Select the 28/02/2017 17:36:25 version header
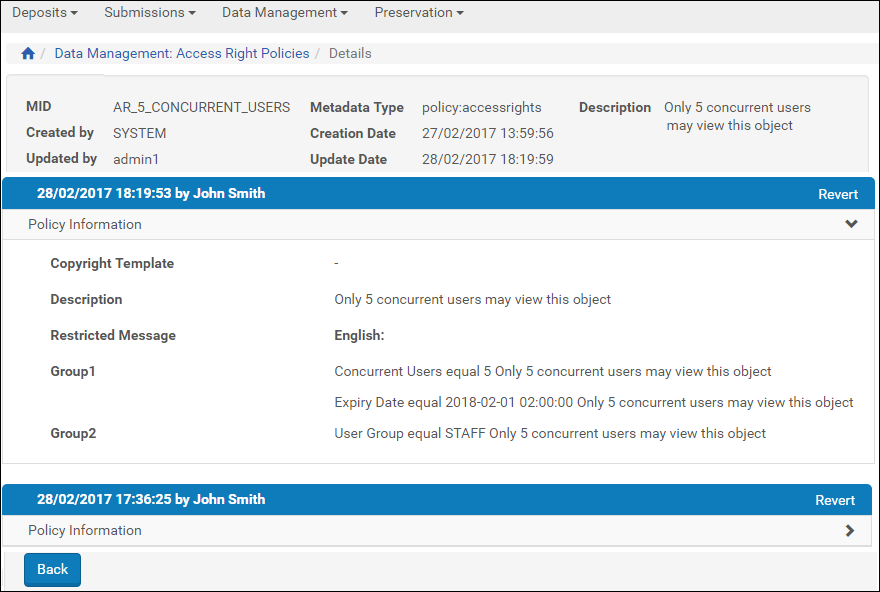Image resolution: width=880 pixels, height=592 pixels. coord(151,499)
